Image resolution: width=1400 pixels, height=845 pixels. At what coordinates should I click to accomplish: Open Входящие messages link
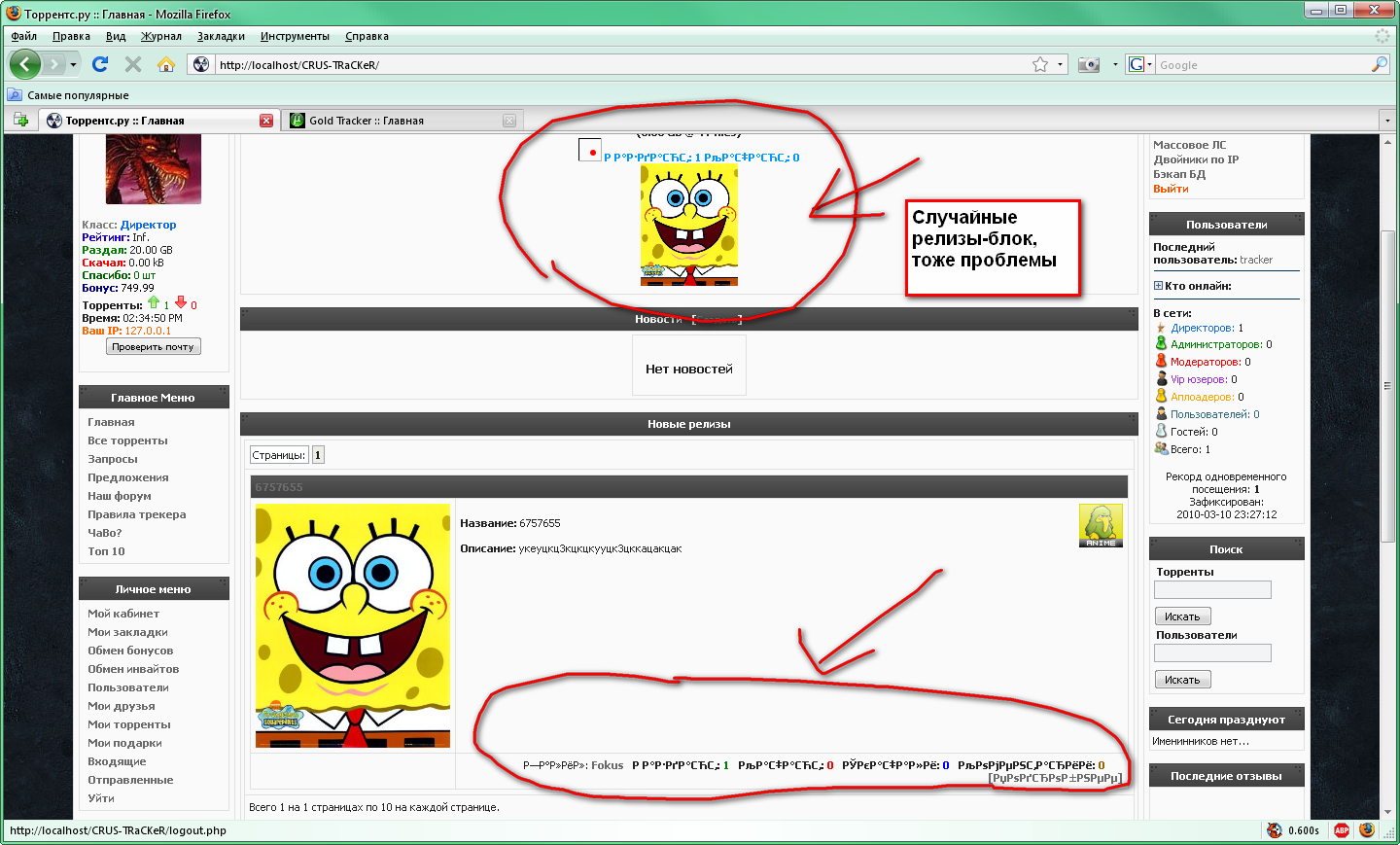tap(117, 761)
